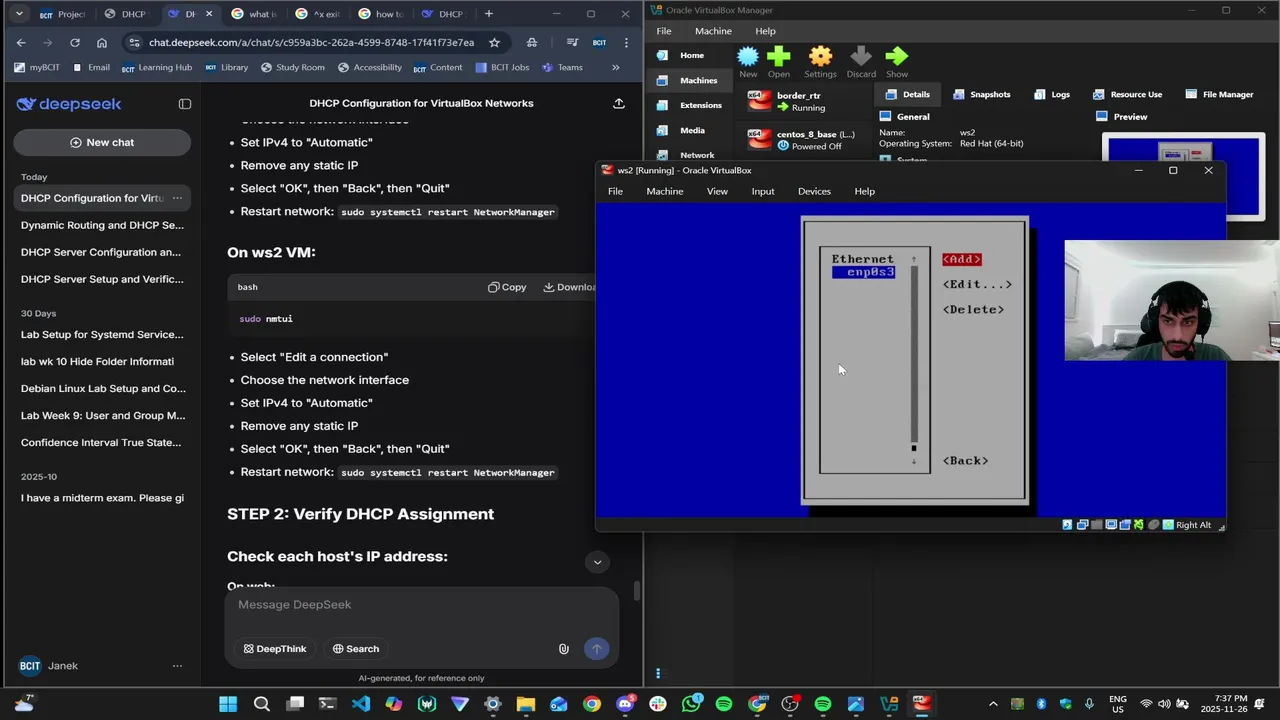Open Home section in VirtualBox Manager sidebar
Screen dimensions: 1280x720
[x=690, y=55]
